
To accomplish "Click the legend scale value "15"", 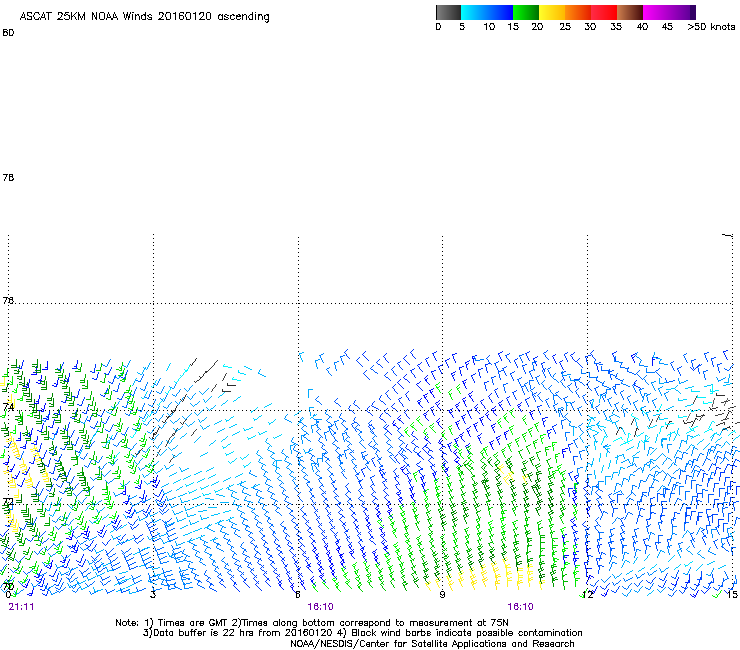I will (x=513, y=27).
